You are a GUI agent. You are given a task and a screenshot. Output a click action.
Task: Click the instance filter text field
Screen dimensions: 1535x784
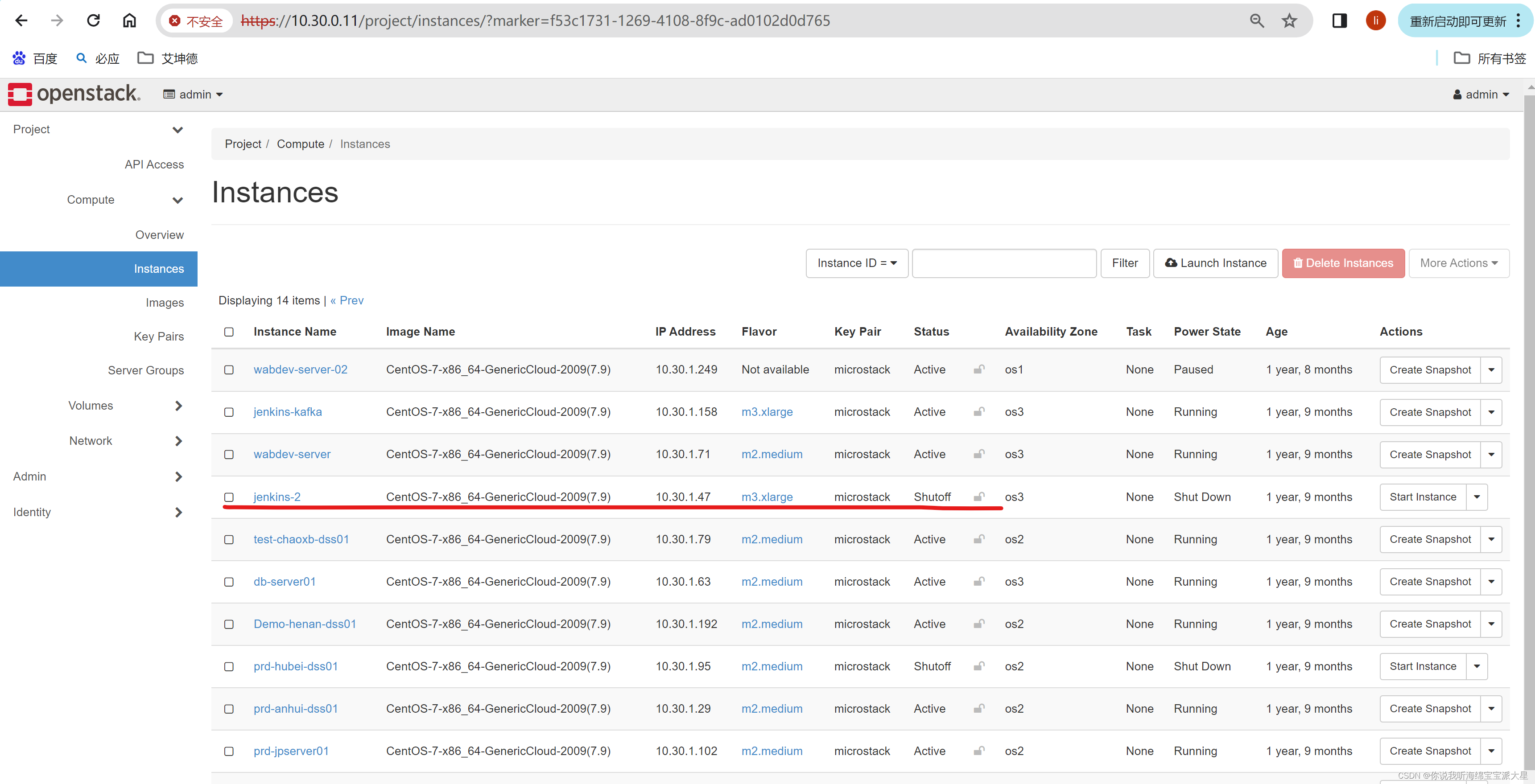click(1003, 263)
